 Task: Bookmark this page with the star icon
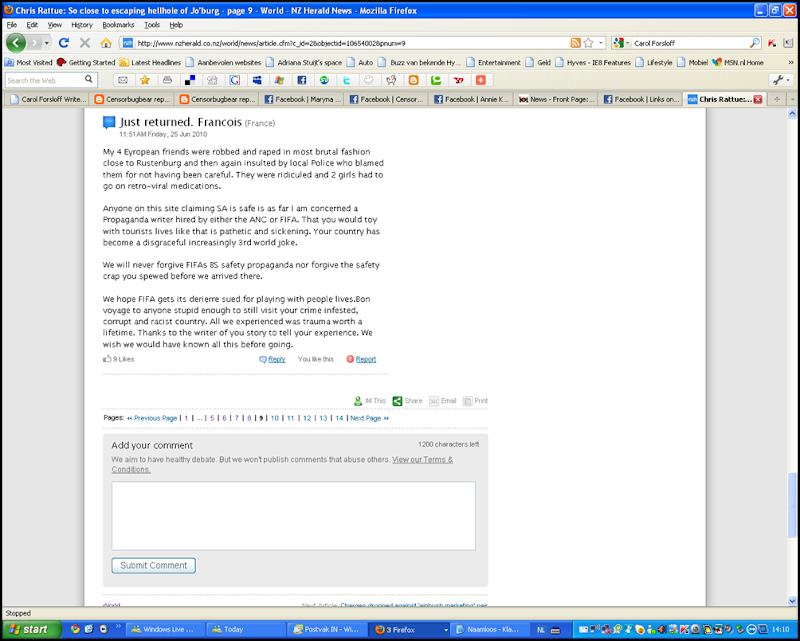pos(588,43)
